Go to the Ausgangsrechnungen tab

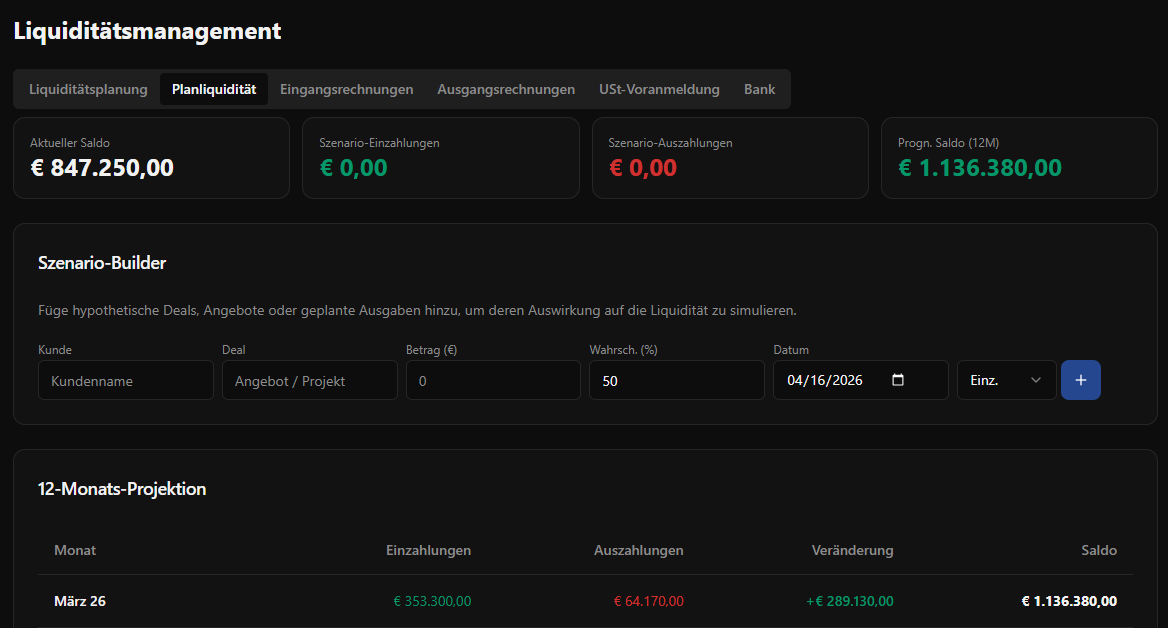(x=506, y=89)
